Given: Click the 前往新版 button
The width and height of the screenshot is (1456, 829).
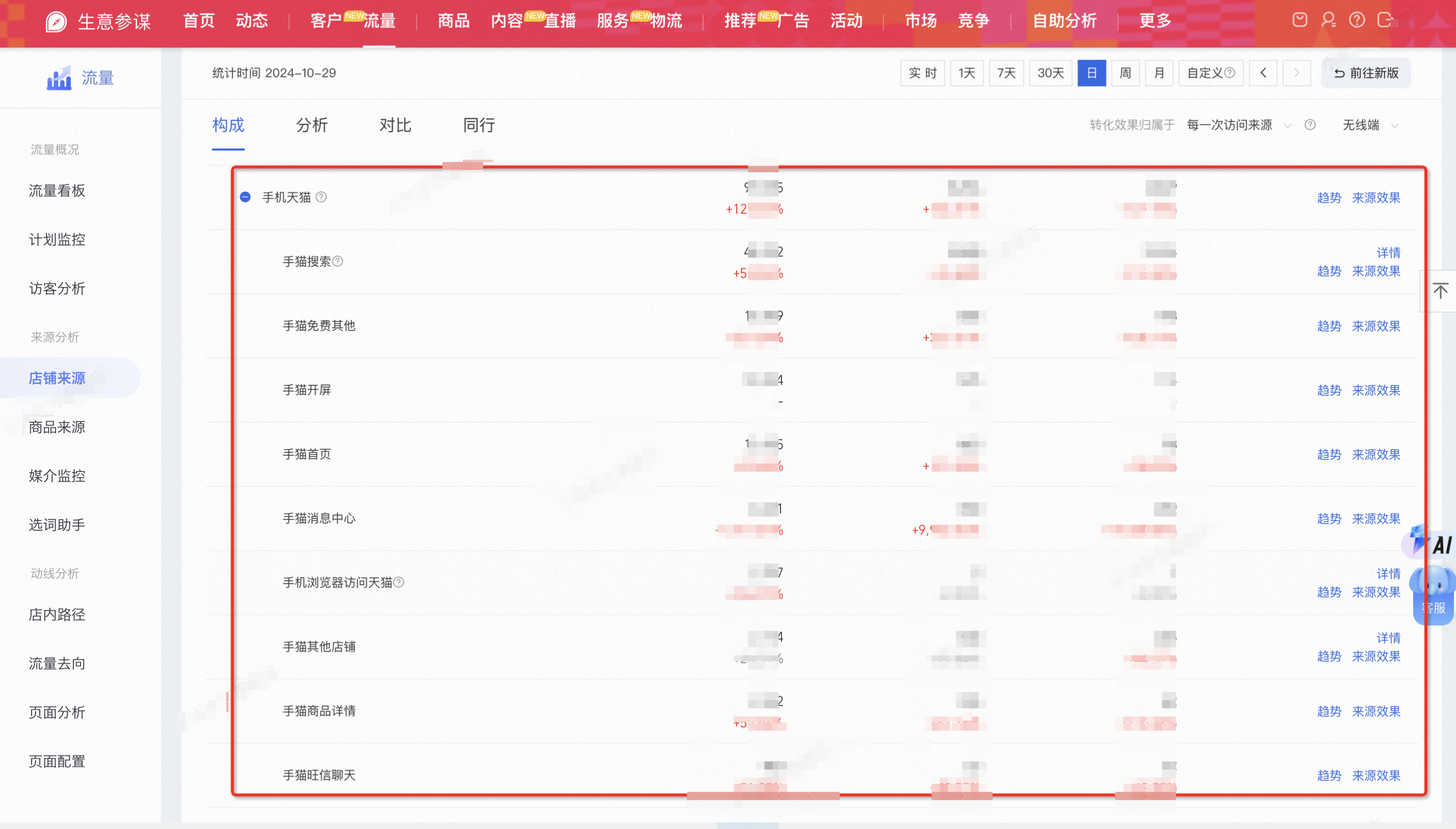Looking at the screenshot, I should click(1366, 73).
